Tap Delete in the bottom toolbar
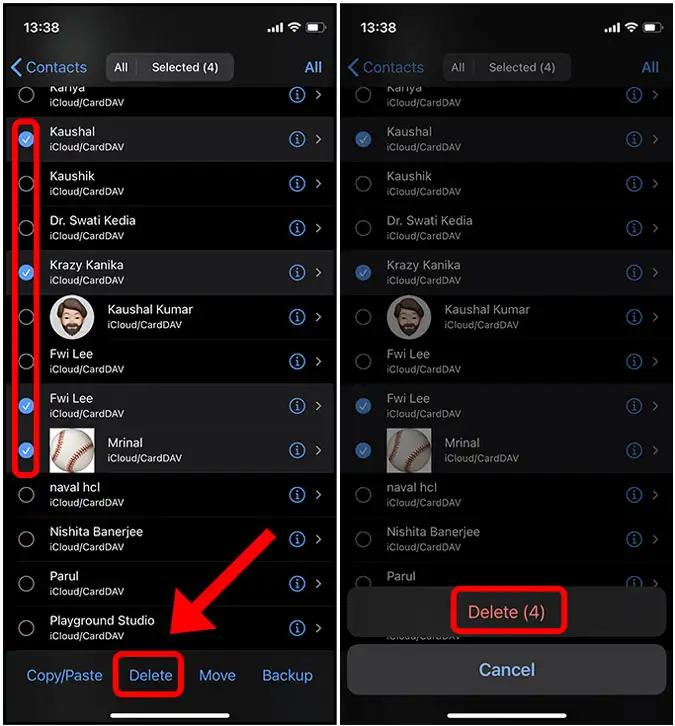 pyautogui.click(x=150, y=676)
